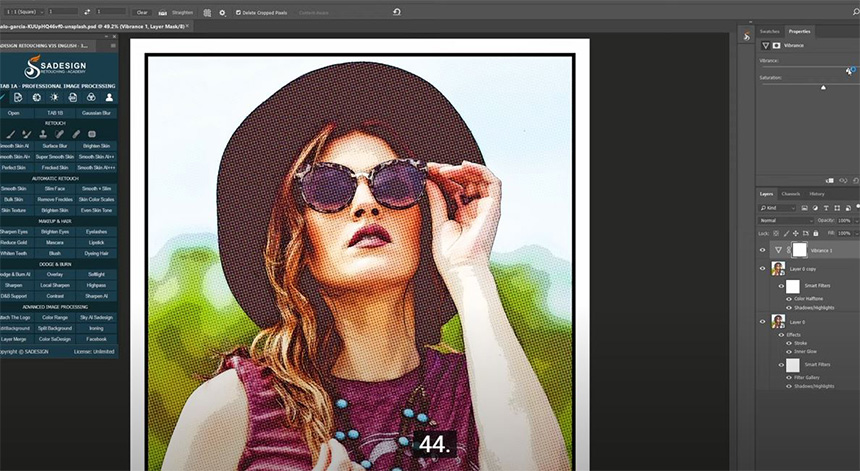This screenshot has width=860, height=471.
Task: Toggle Delete Cropped Pixels checkbox
Action: (x=238, y=12)
